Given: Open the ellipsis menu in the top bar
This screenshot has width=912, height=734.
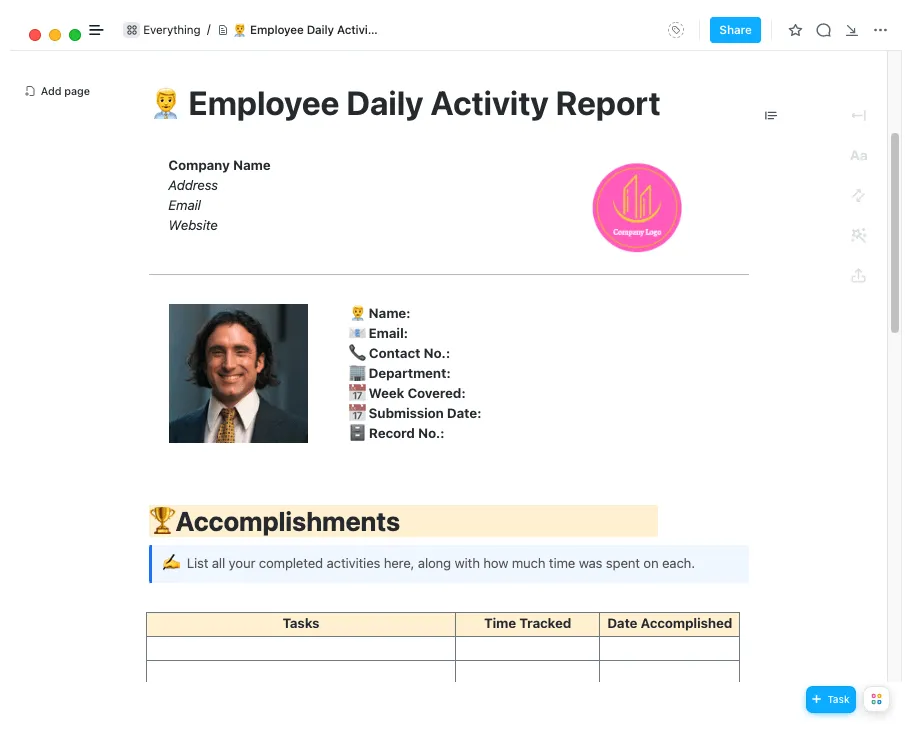Looking at the screenshot, I should pos(879,30).
